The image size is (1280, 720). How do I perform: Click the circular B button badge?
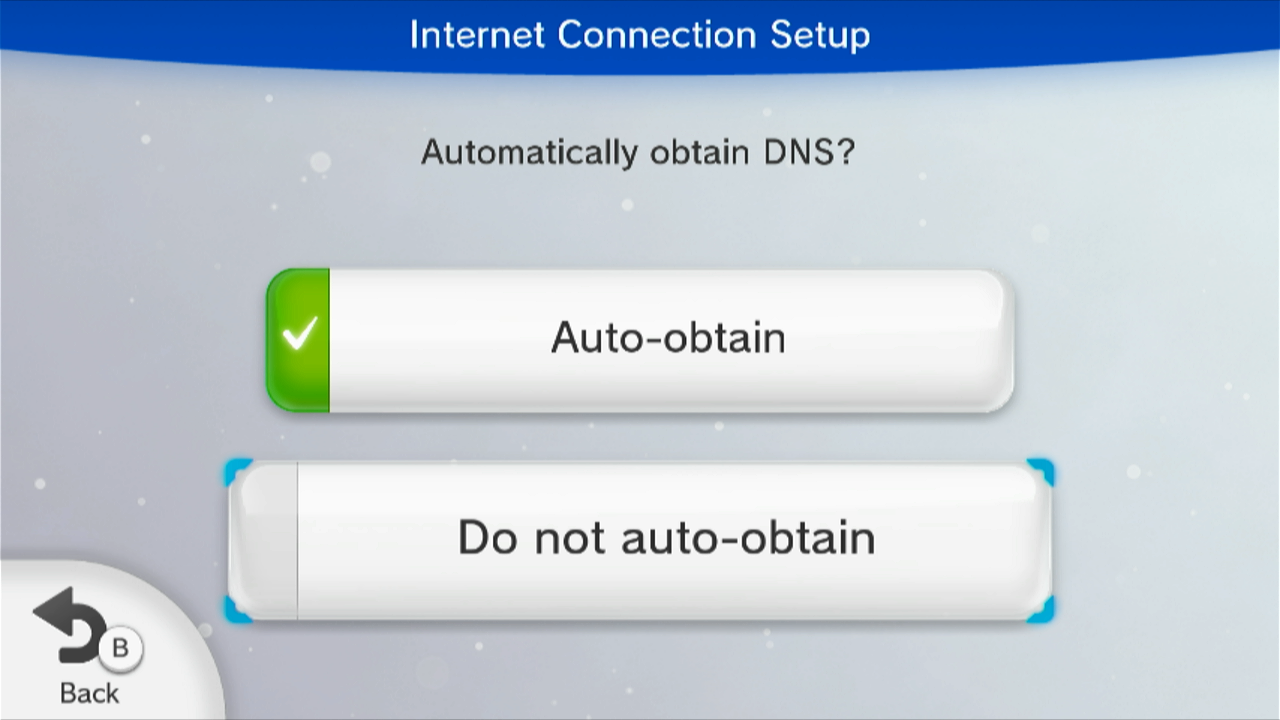pyautogui.click(x=120, y=649)
